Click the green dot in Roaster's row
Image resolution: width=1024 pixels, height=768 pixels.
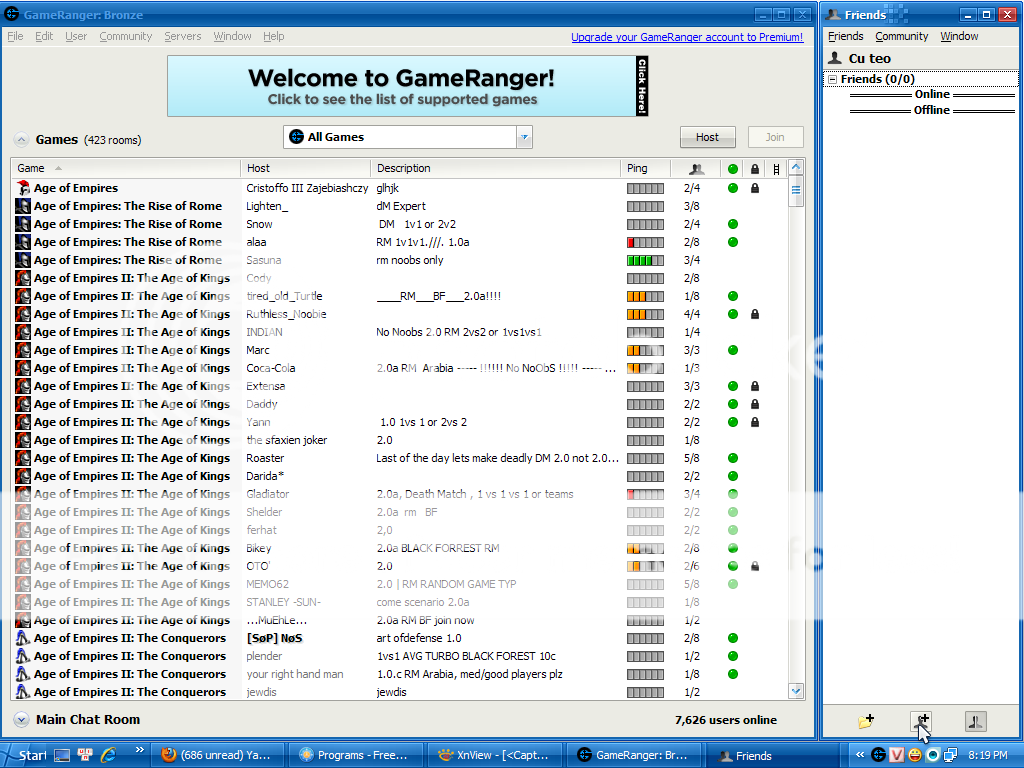[x=733, y=458]
